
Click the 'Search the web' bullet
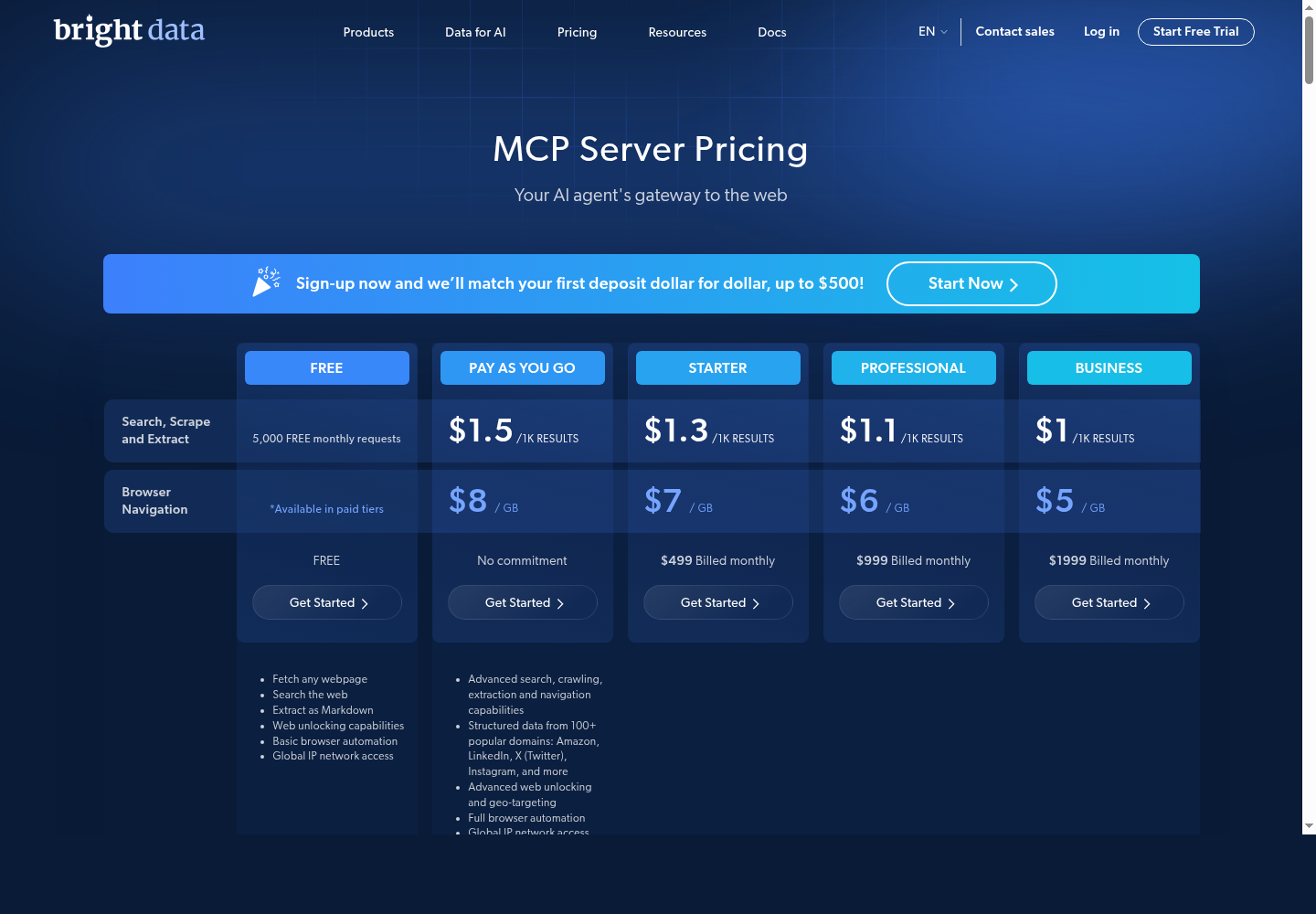point(310,695)
